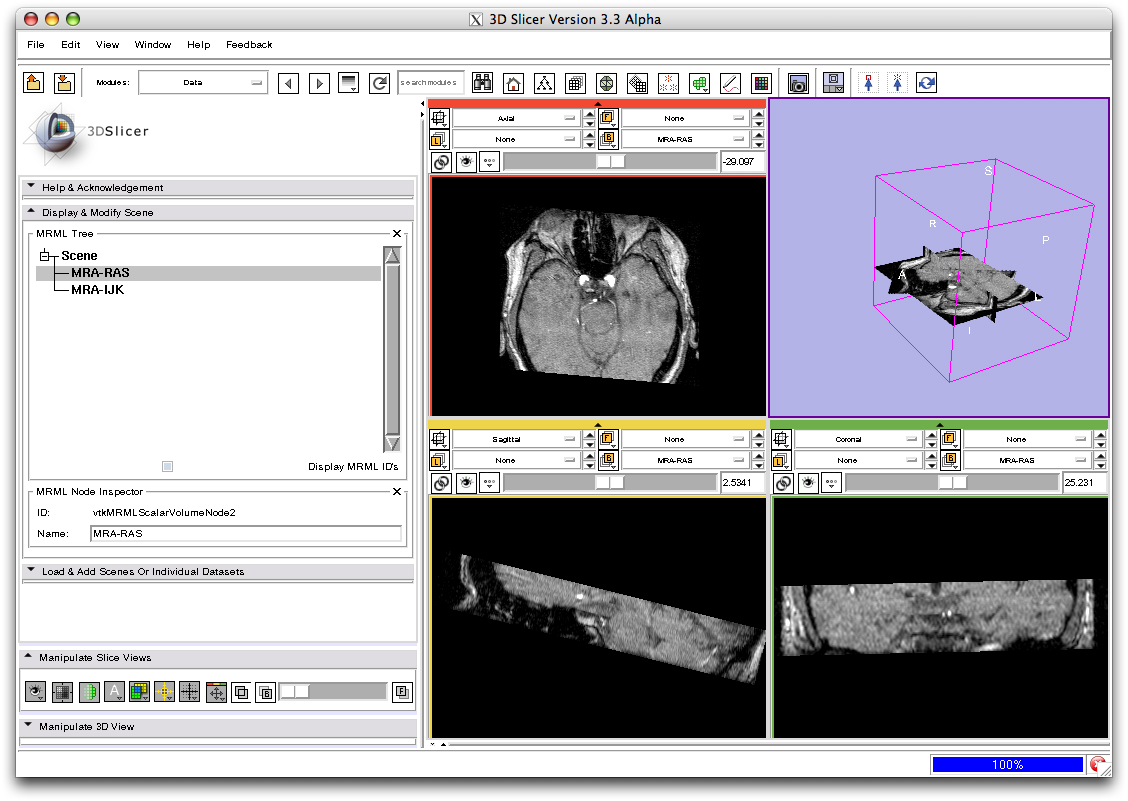
Task: Click the binoculars search icon
Action: [x=482, y=84]
